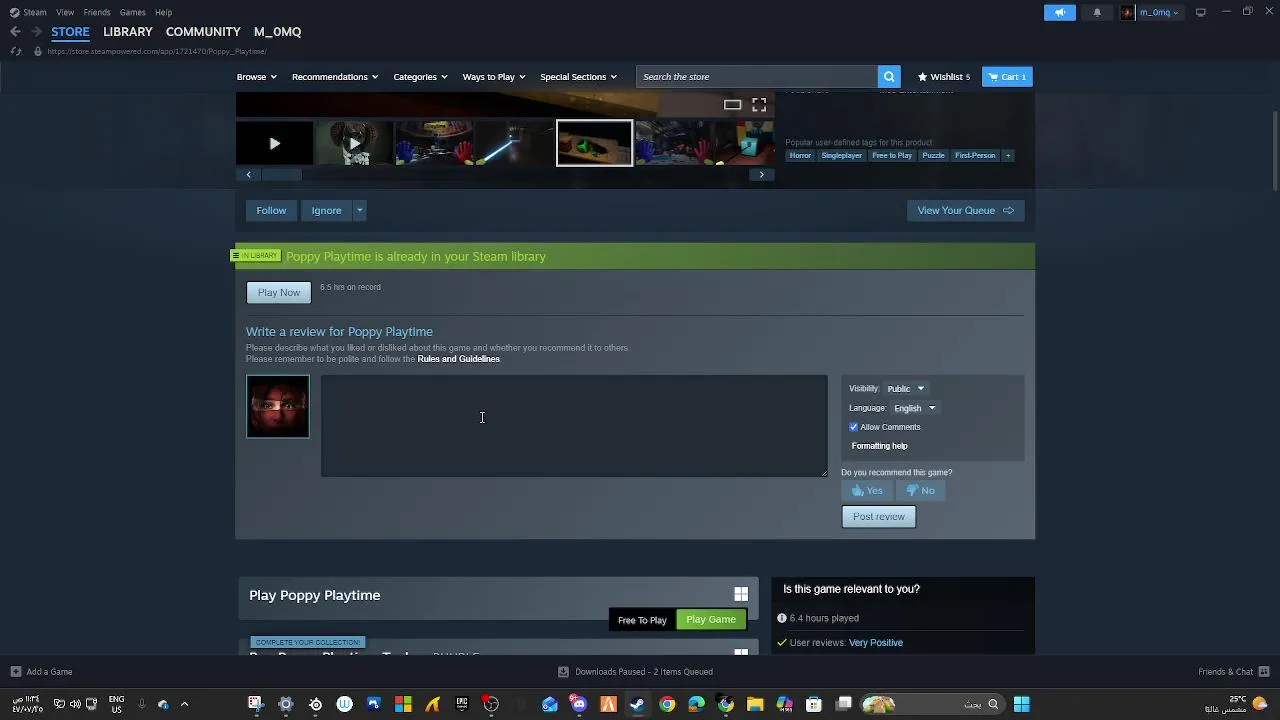The width and height of the screenshot is (1280, 720).
Task: Expand the Recommendations menu
Action: pos(335,77)
